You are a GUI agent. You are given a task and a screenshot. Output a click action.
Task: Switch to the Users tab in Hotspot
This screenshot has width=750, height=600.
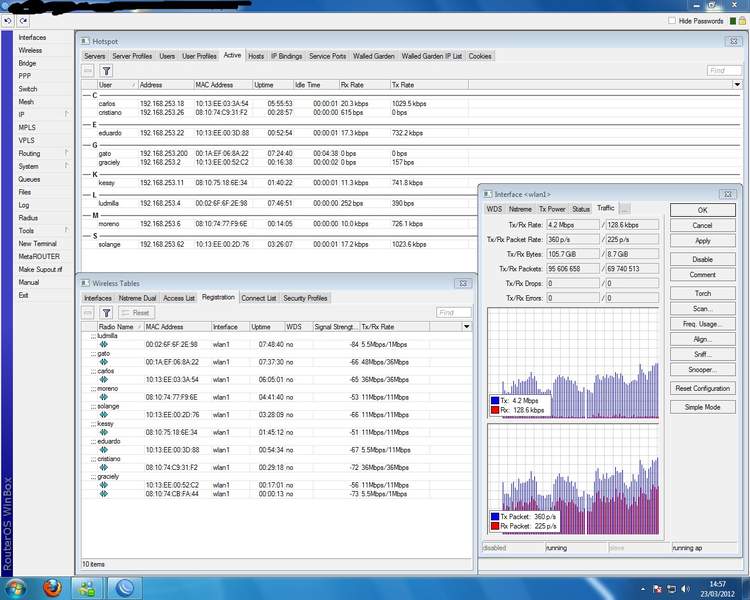(167, 56)
